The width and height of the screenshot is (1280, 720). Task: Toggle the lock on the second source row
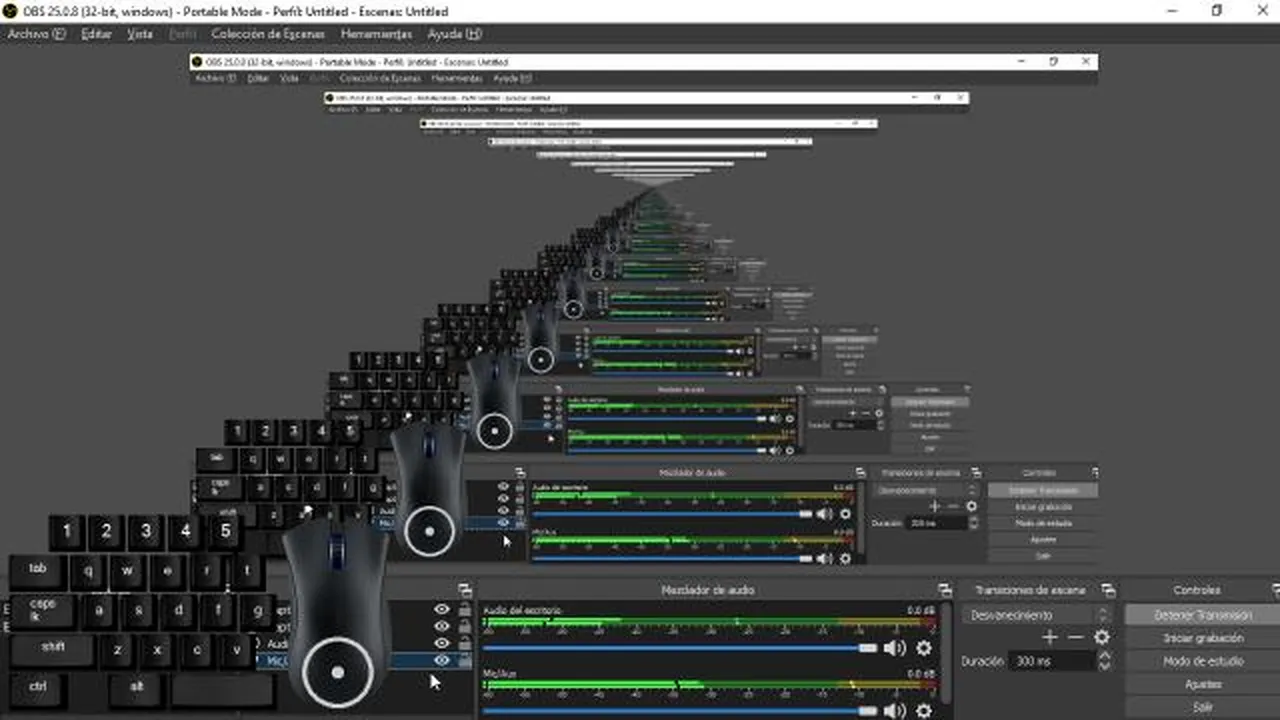(465, 626)
